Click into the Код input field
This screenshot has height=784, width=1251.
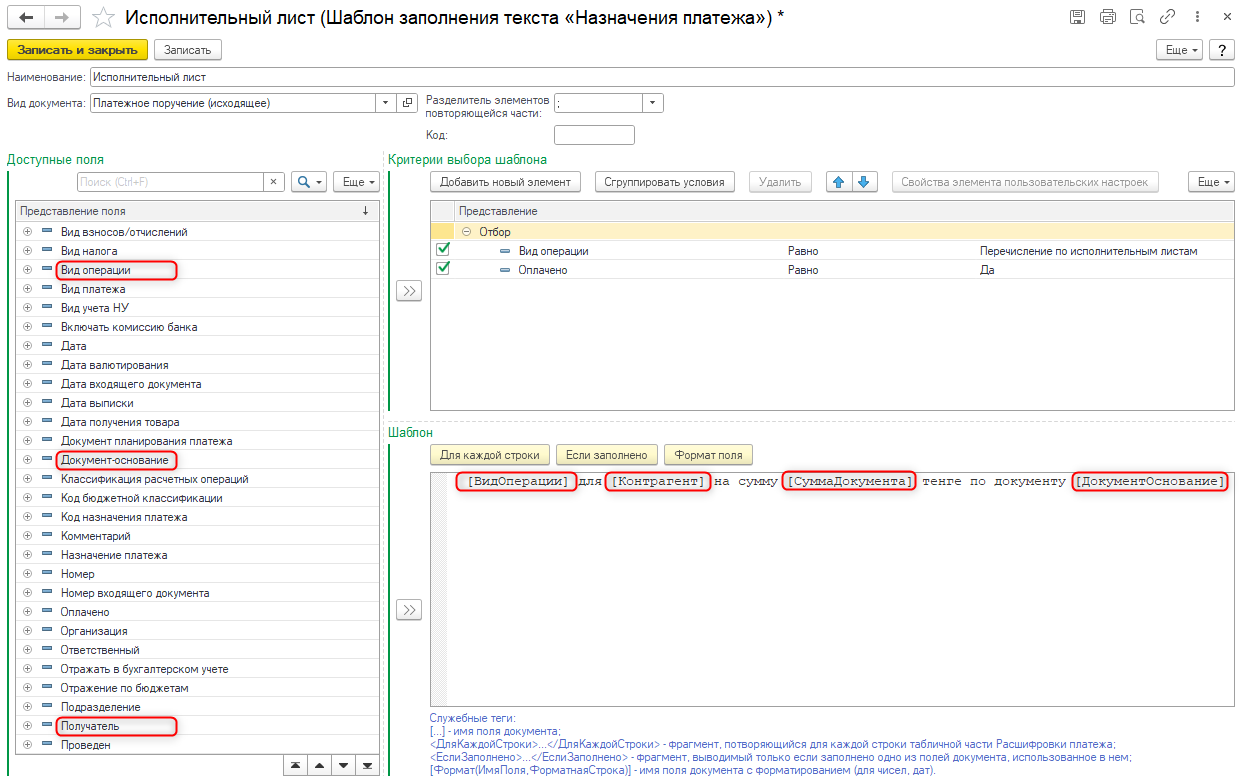coord(594,135)
